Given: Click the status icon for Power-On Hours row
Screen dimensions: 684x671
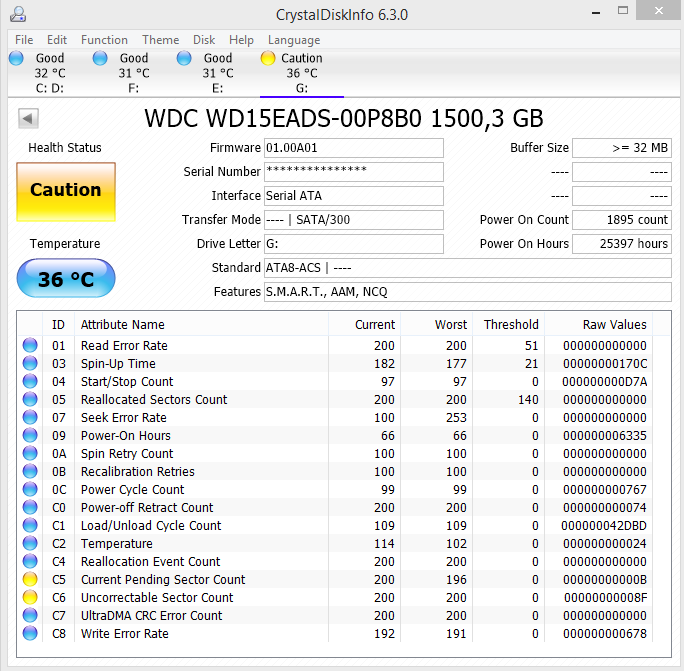Looking at the screenshot, I should (30, 435).
